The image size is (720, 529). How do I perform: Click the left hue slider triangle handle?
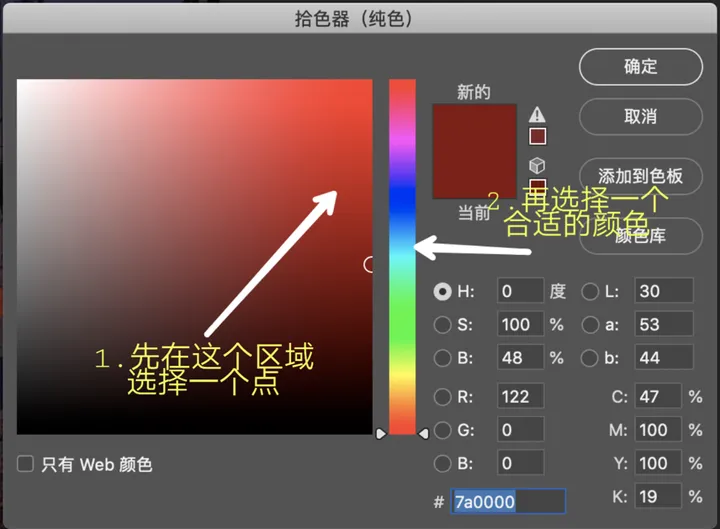pyautogui.click(x=381, y=433)
